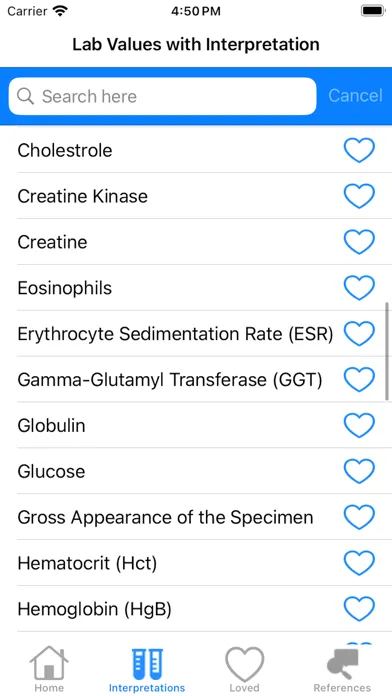Focus the Search here field

point(162,96)
